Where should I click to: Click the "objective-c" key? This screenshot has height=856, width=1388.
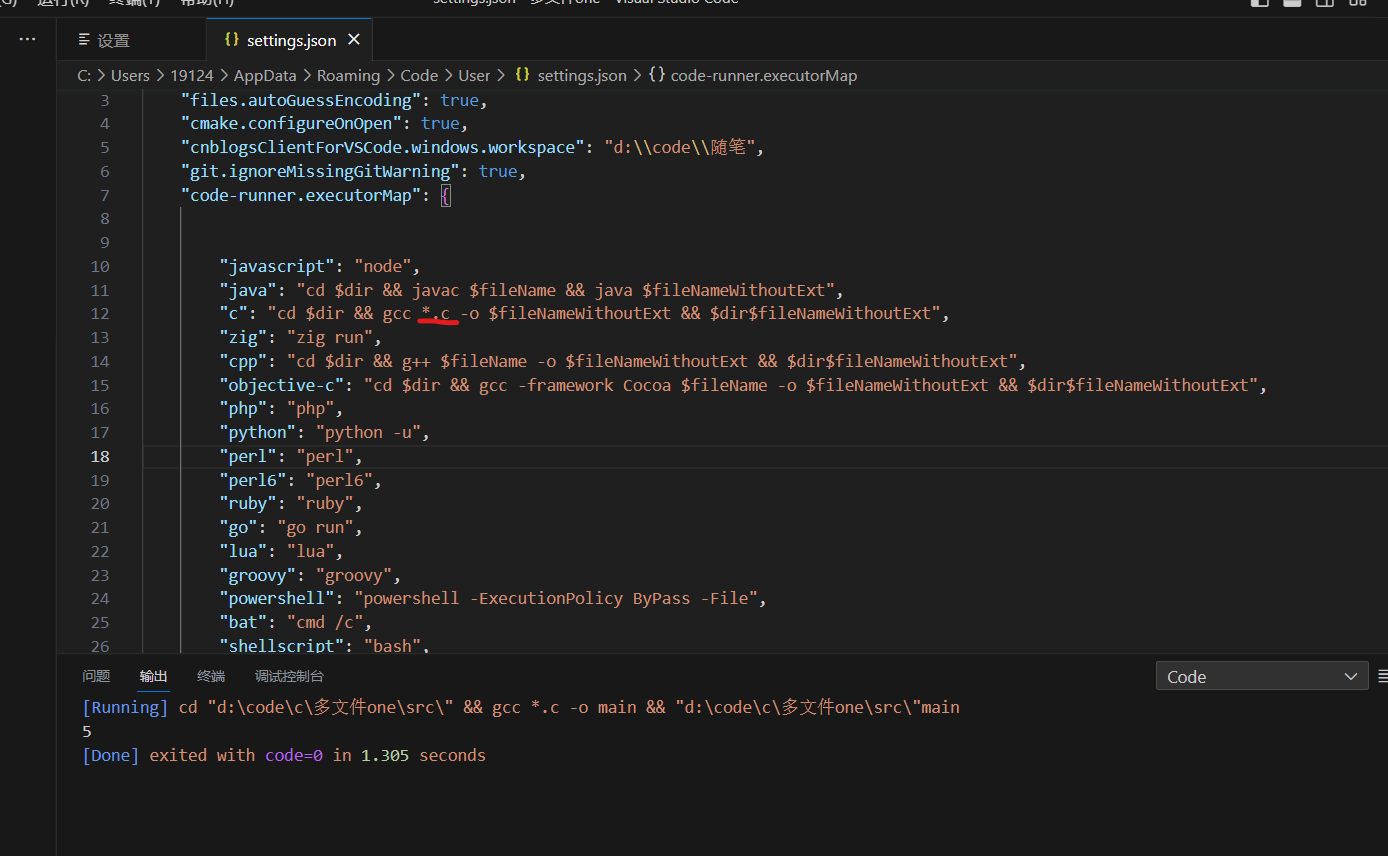pos(282,385)
